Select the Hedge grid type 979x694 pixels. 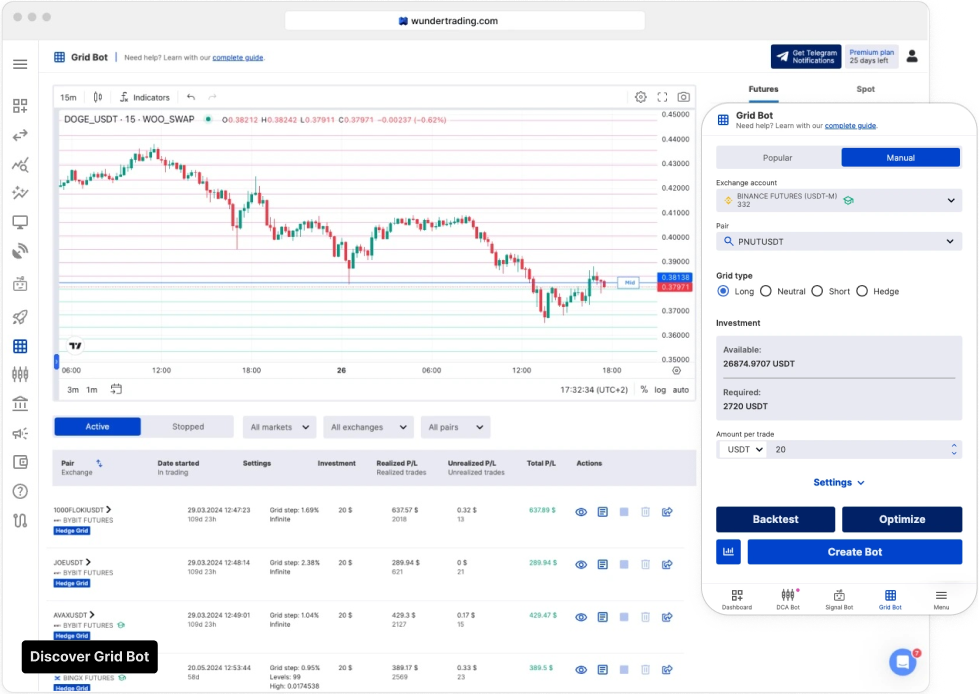pyautogui.click(x=862, y=291)
